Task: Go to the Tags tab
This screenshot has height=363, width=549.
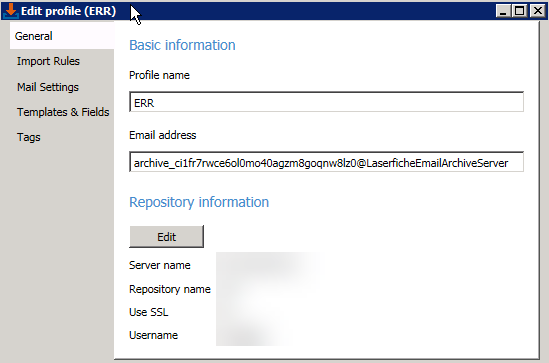Action: coord(29,137)
